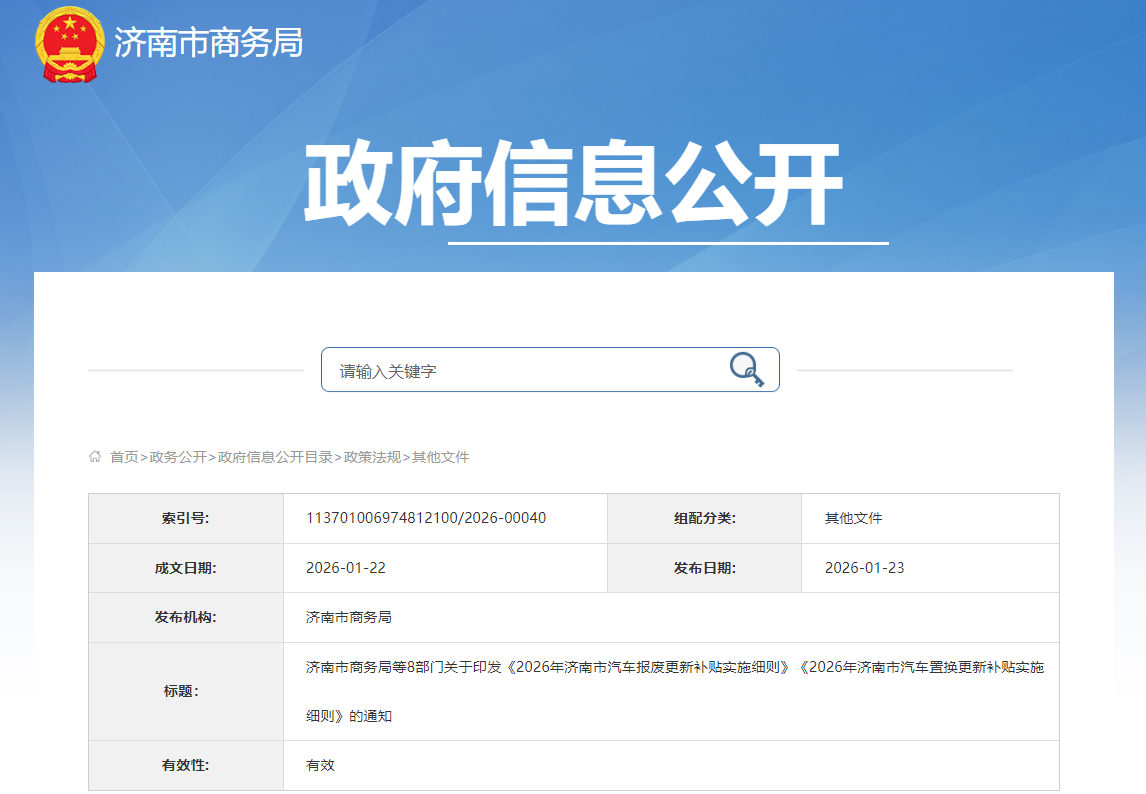Viewport: 1146px width, 794px height.
Task: Open the 首页 breadcrumb link
Action: pos(124,457)
